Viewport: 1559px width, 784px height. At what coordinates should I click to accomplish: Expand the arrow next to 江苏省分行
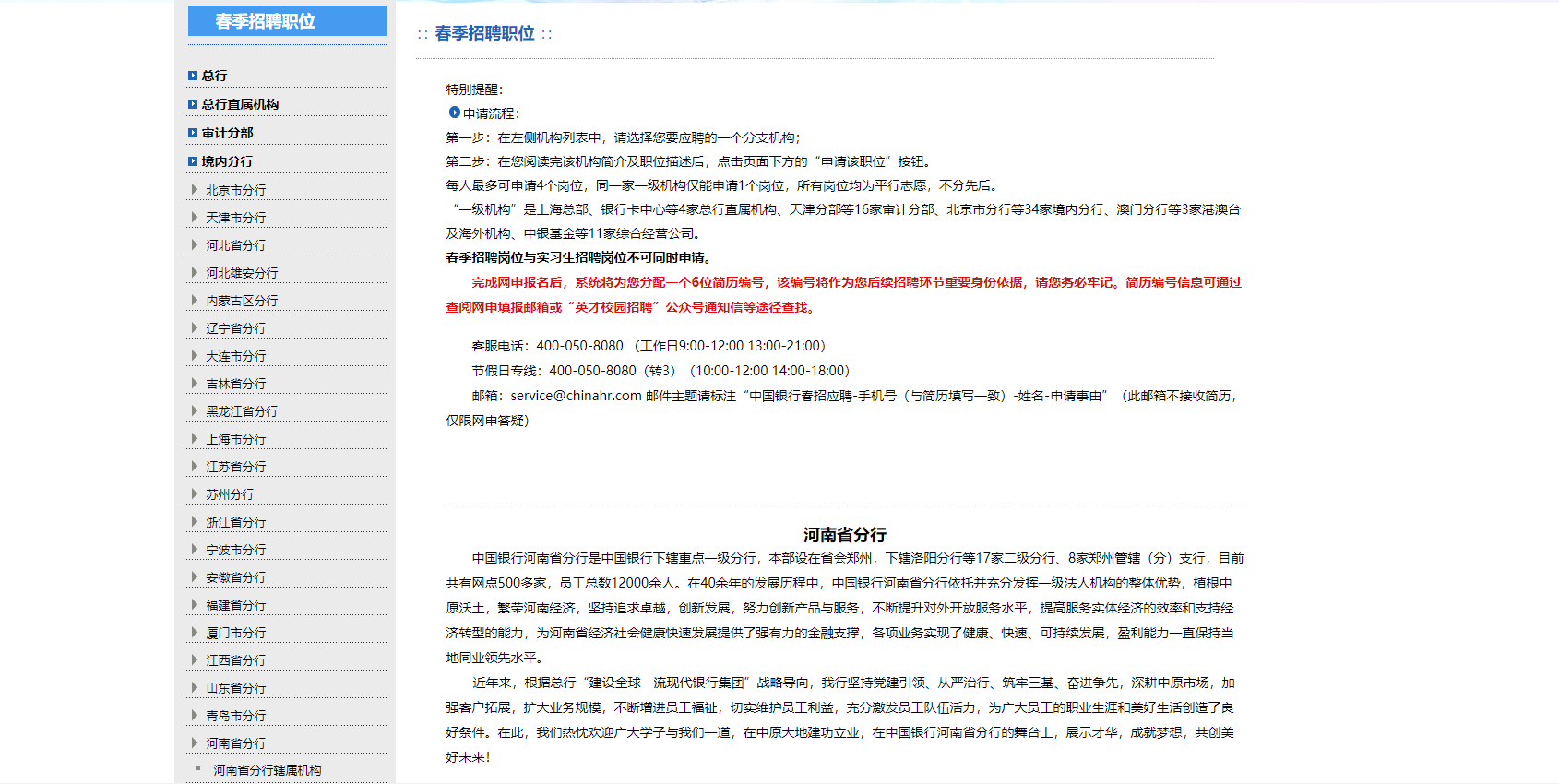(x=194, y=466)
